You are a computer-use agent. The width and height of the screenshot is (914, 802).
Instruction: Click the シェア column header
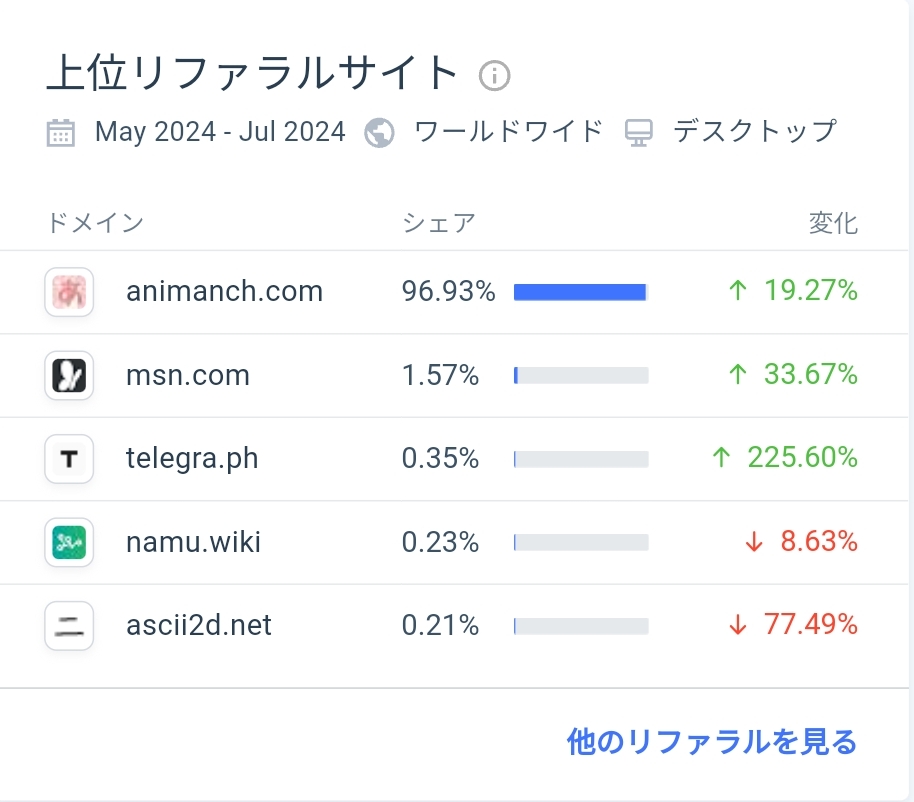point(439,223)
